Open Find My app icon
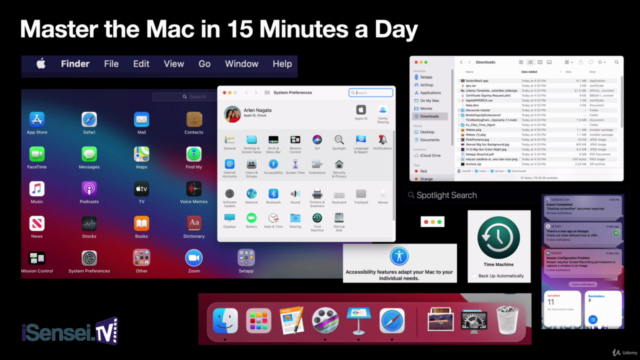Image resolution: width=640 pixels, height=360 pixels. (193, 154)
